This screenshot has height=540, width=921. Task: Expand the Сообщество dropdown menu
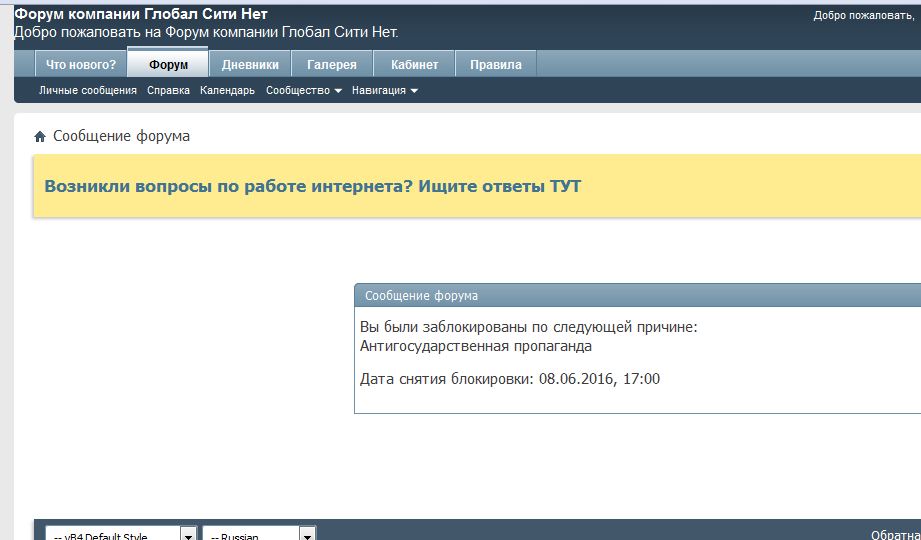coord(303,90)
